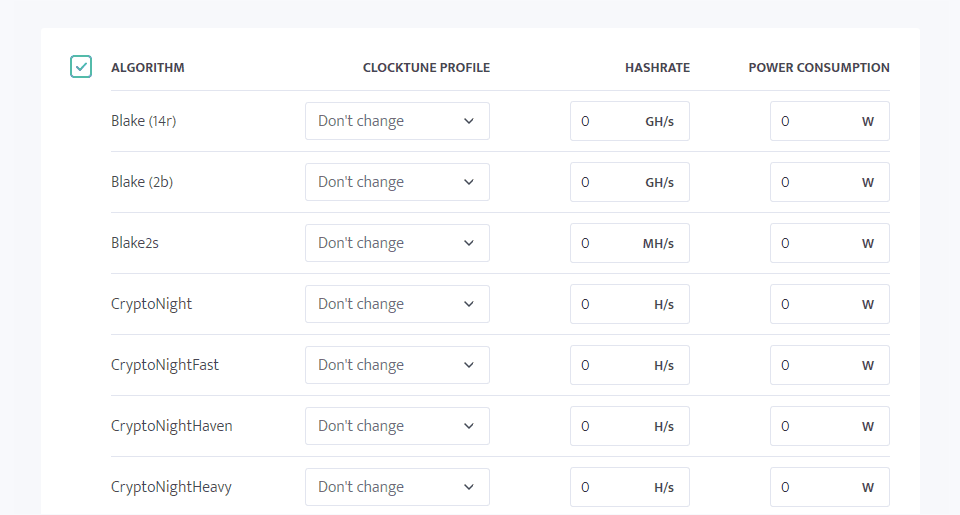The image size is (960, 515).
Task: Expand CryptoNight Clocktune profile selector
Action: 397,304
